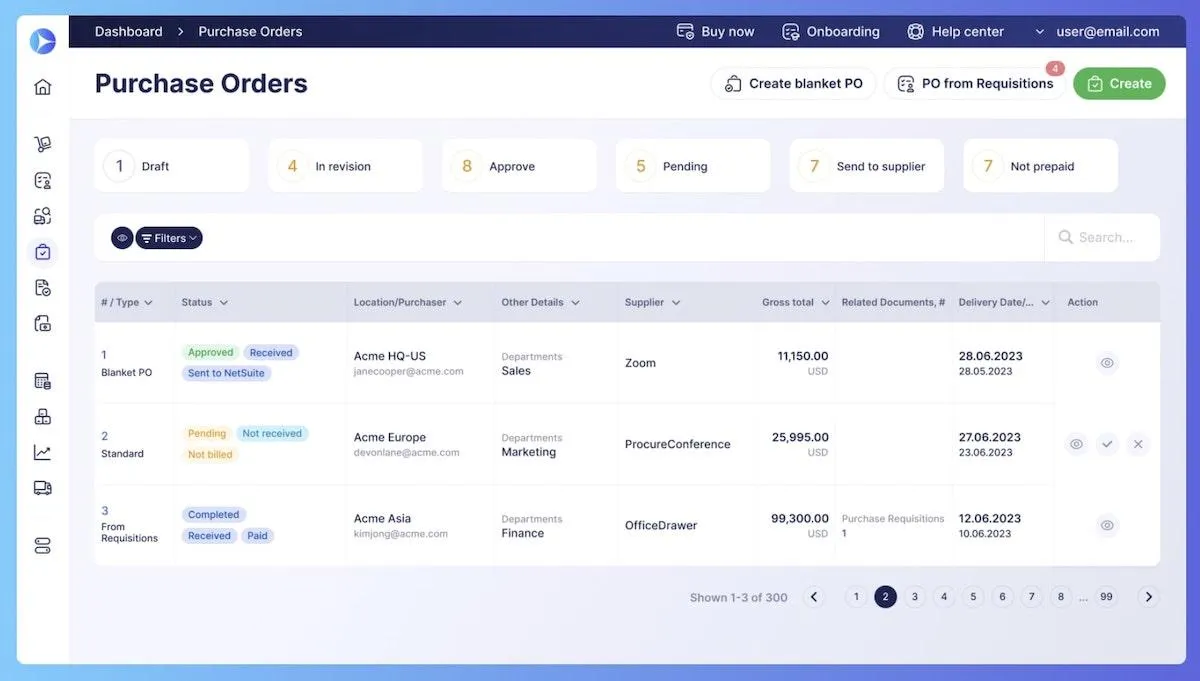Select the delivery truck sidebar icon

tap(42, 488)
